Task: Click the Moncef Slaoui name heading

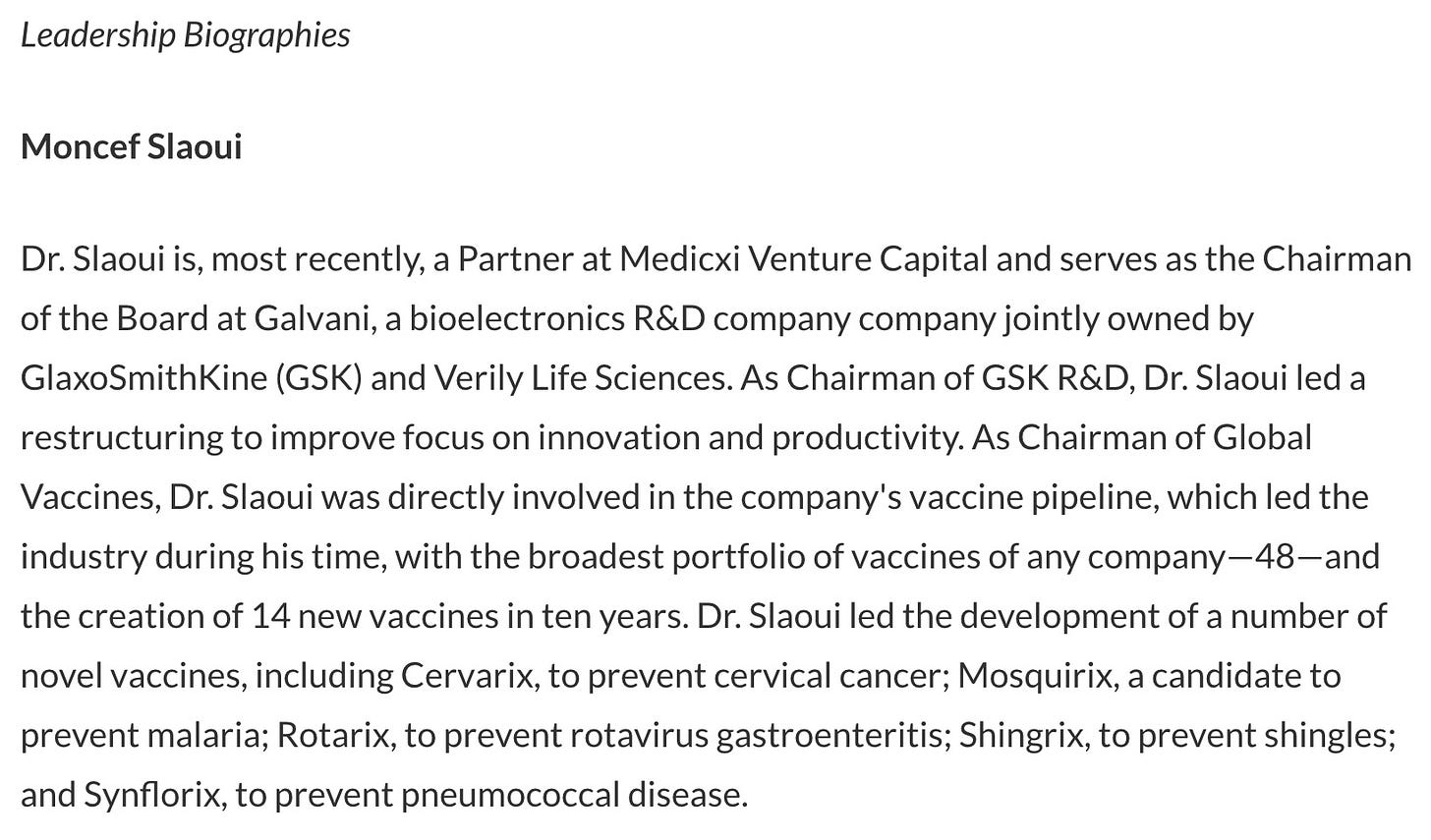Action: [x=131, y=146]
